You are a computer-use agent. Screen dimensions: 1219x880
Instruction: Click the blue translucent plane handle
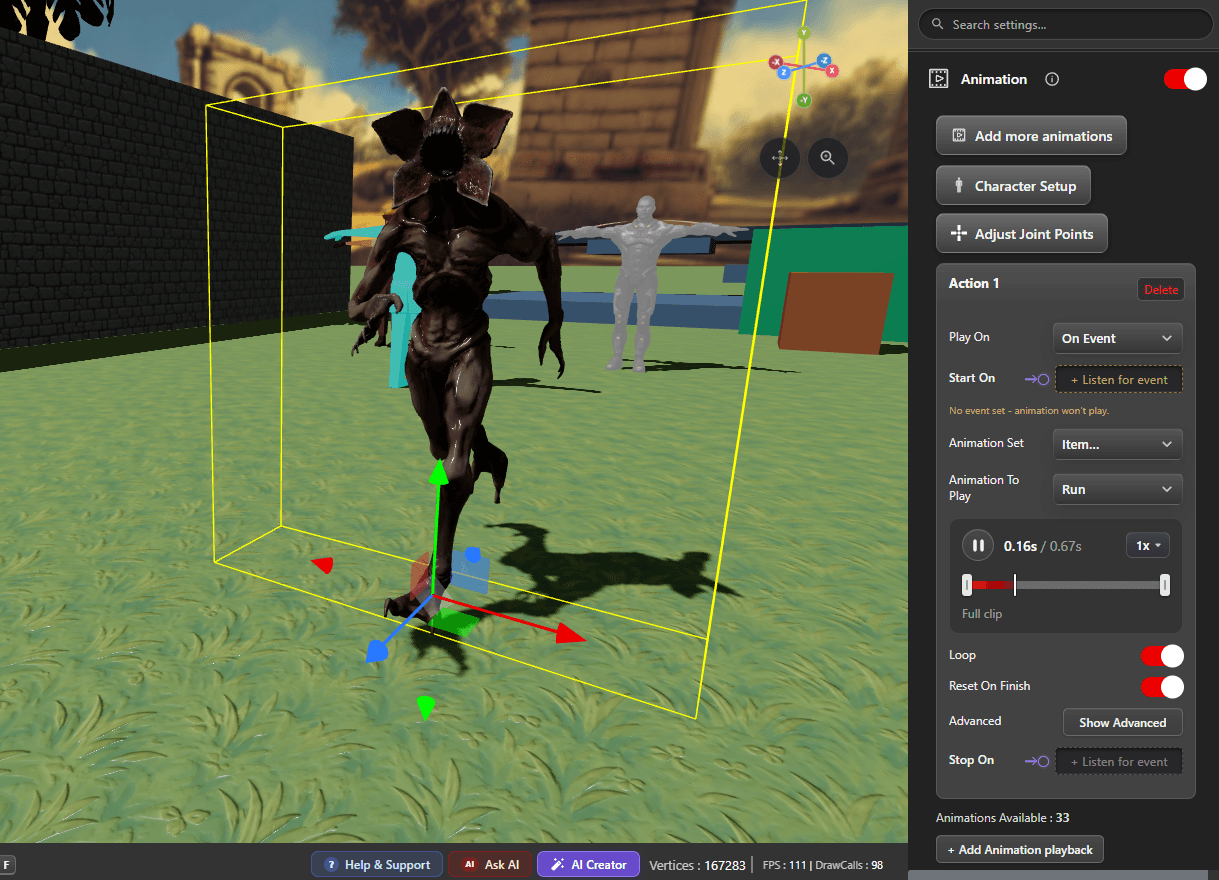pyautogui.click(x=470, y=572)
